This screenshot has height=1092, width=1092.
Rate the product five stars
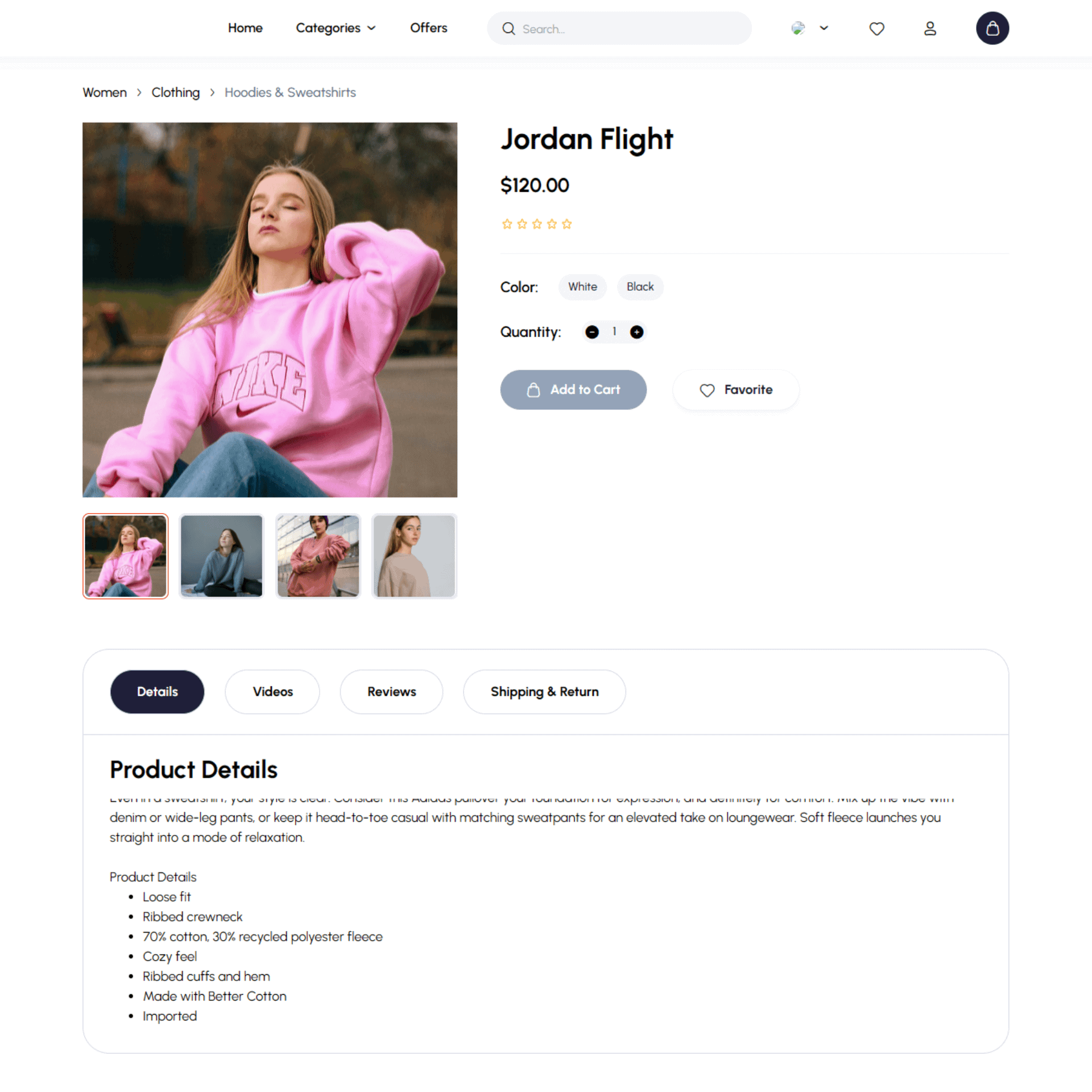click(566, 224)
